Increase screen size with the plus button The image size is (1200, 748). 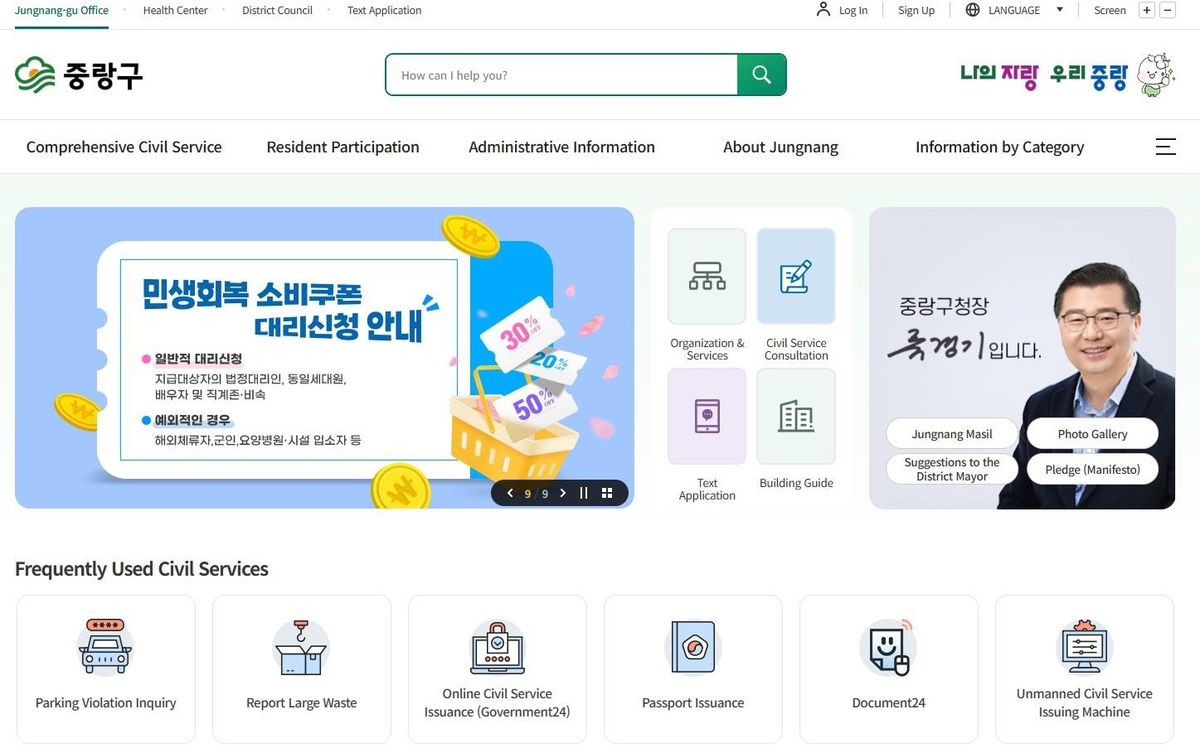tap(1146, 10)
